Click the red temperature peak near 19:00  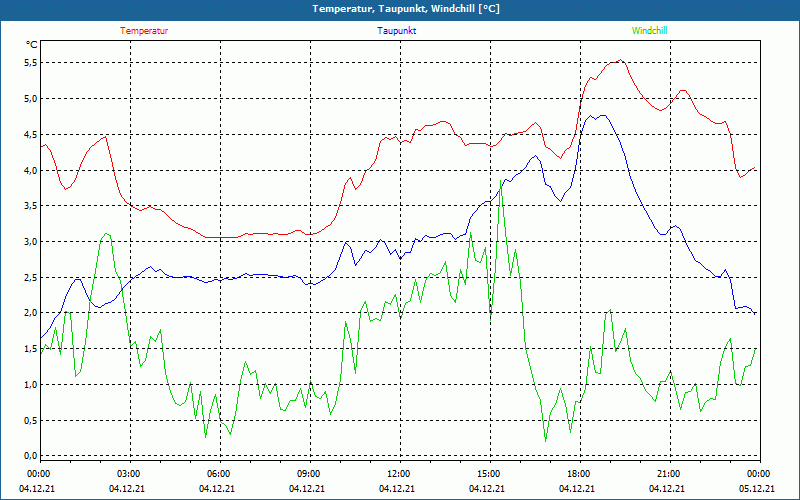pyautogui.click(x=620, y=60)
